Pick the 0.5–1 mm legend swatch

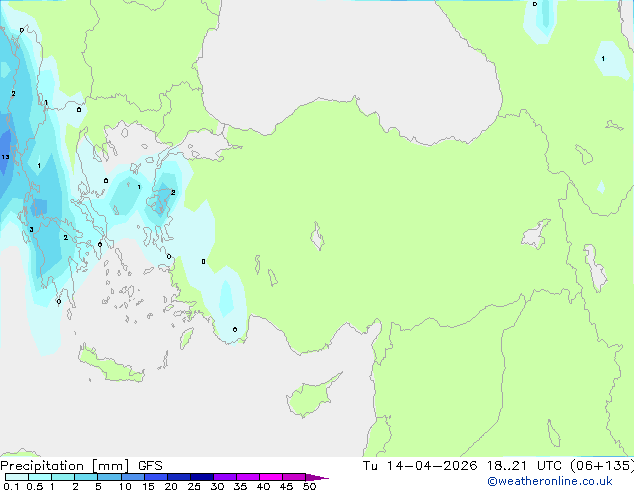40,477
